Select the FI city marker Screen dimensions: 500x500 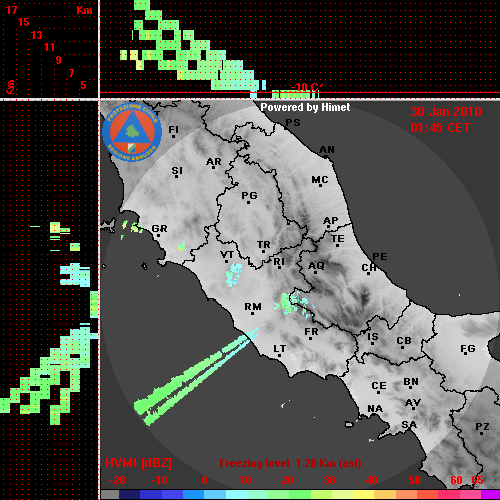(x=173, y=131)
